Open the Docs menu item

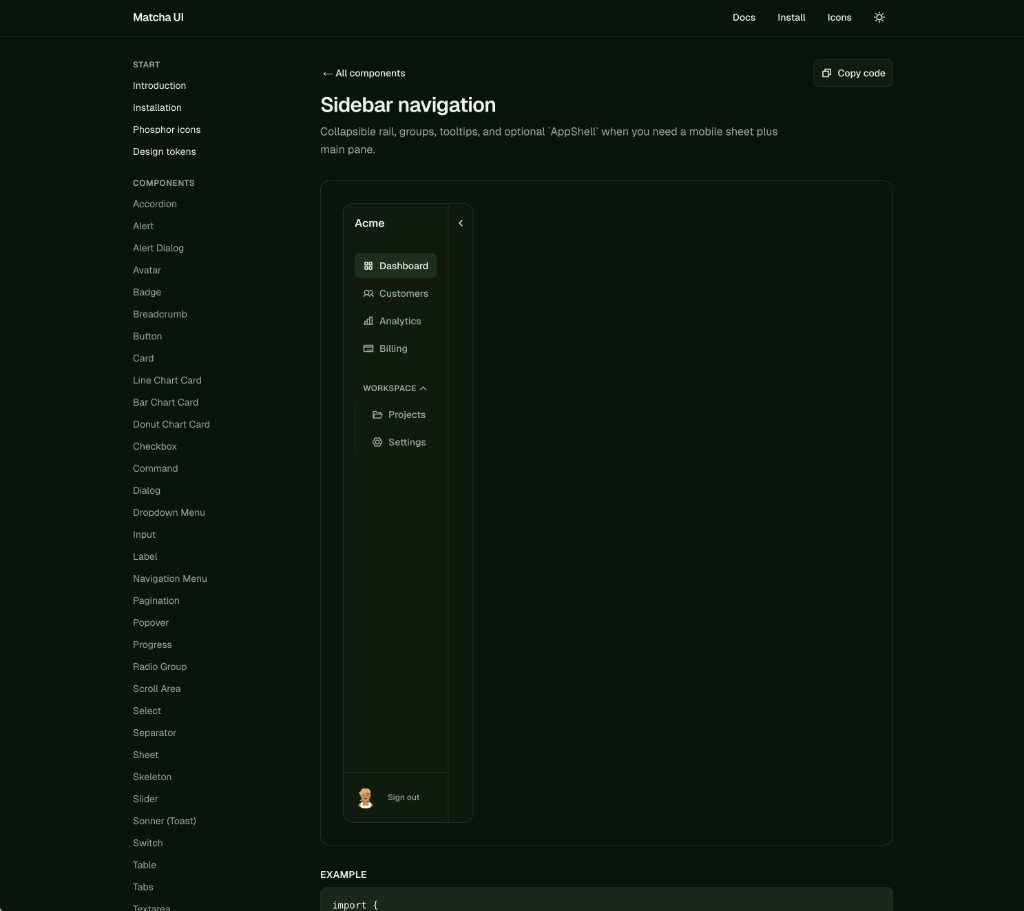click(744, 17)
